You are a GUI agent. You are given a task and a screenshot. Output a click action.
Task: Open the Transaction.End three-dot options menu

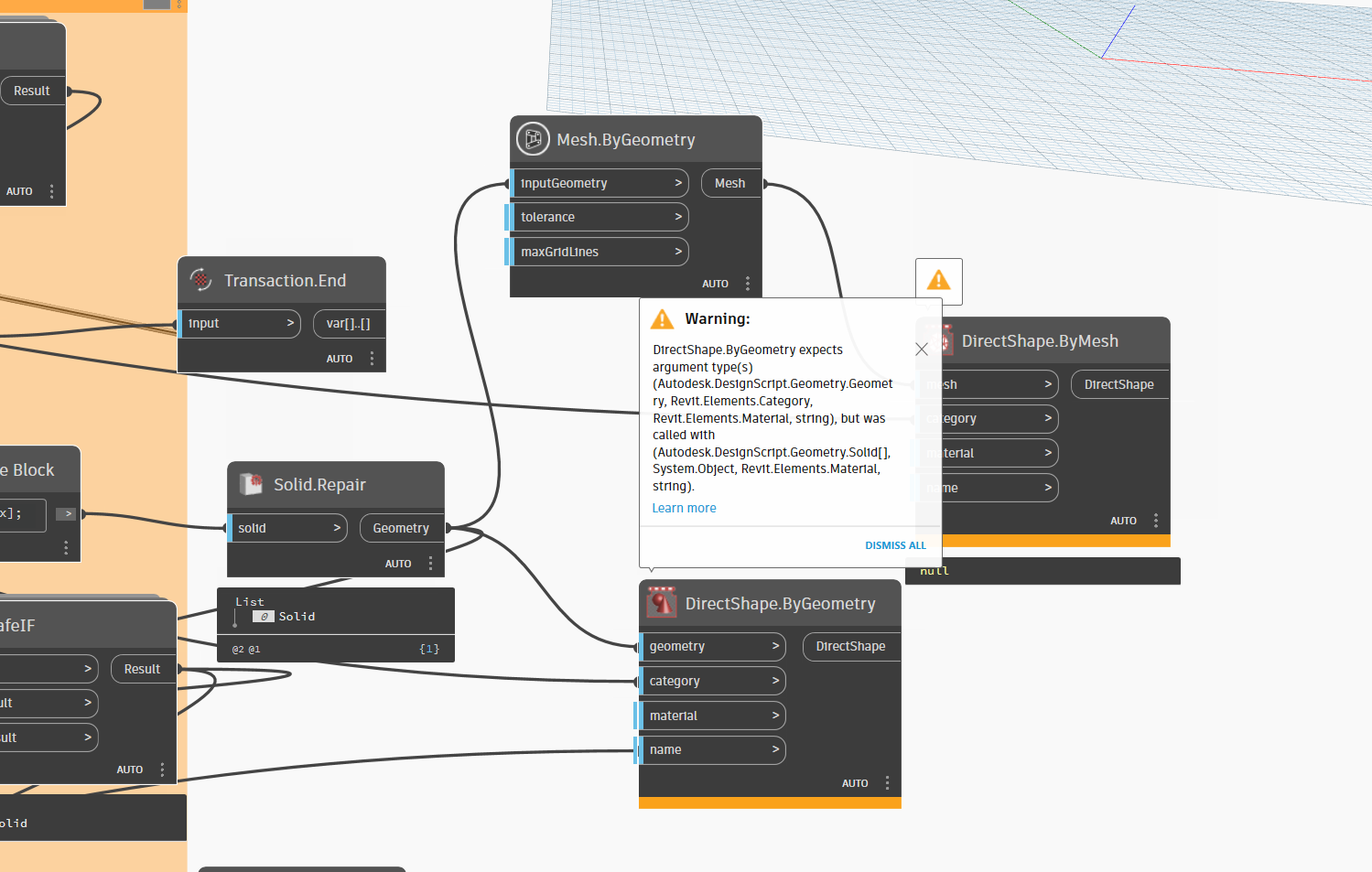pos(372,359)
